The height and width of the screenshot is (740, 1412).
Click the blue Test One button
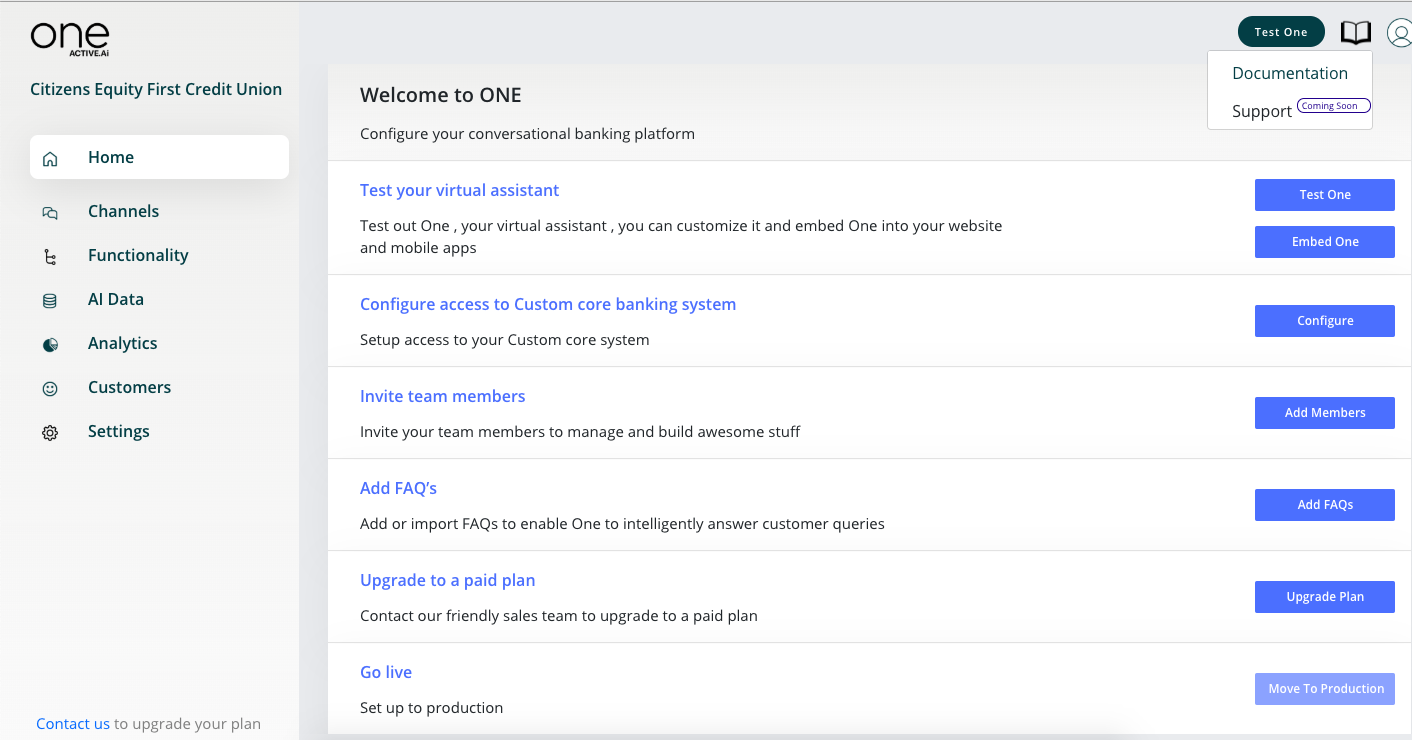1325,195
